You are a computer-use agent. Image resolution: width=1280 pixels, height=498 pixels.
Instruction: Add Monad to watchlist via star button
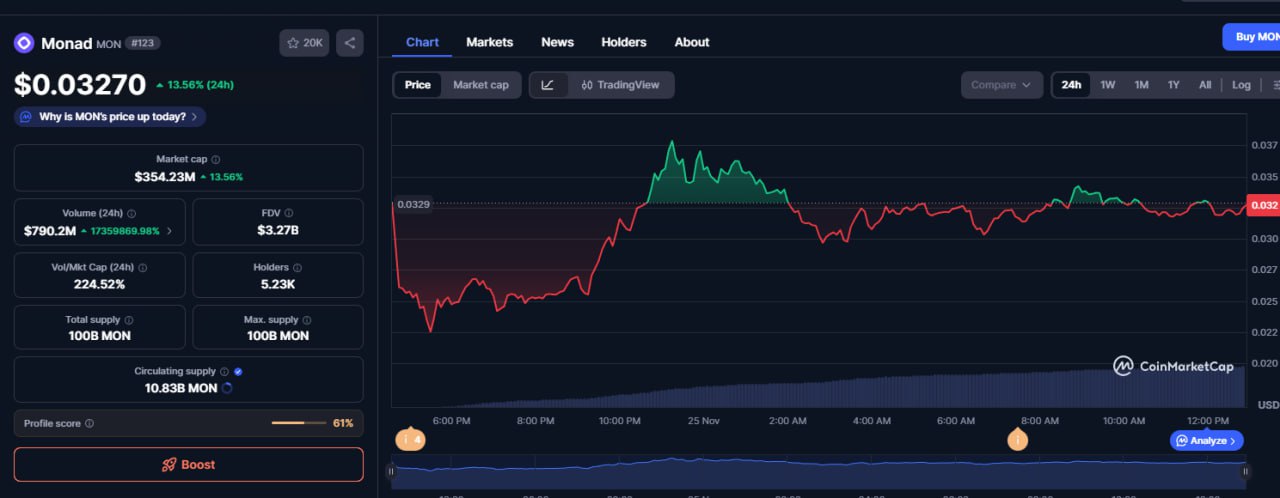[x=304, y=43]
